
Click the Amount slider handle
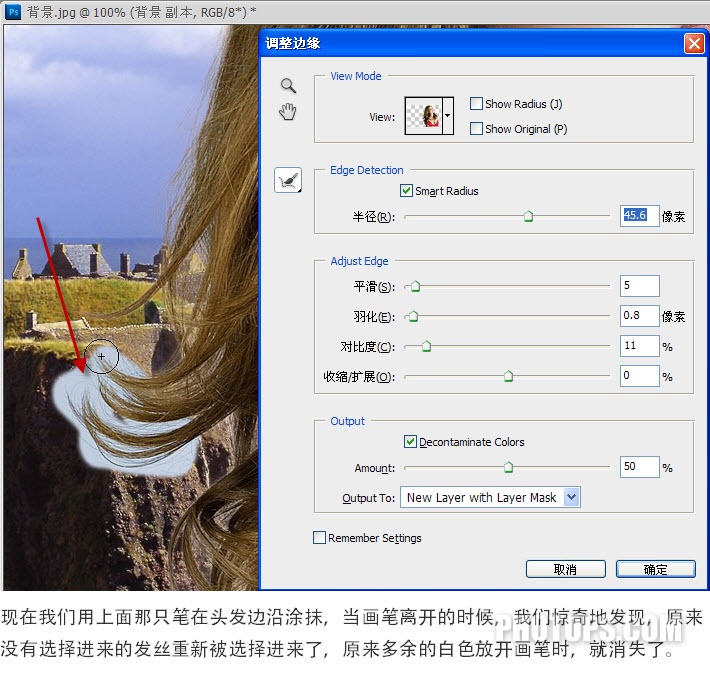coord(508,467)
